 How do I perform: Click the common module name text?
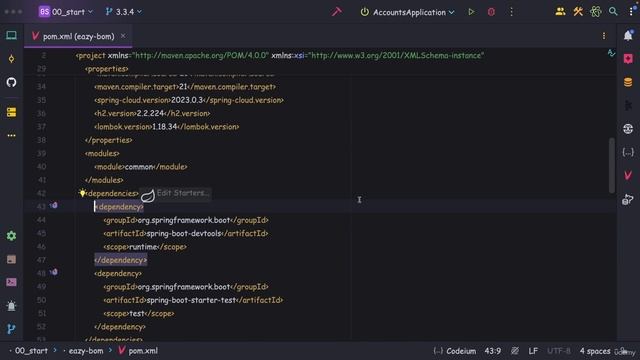(139, 167)
